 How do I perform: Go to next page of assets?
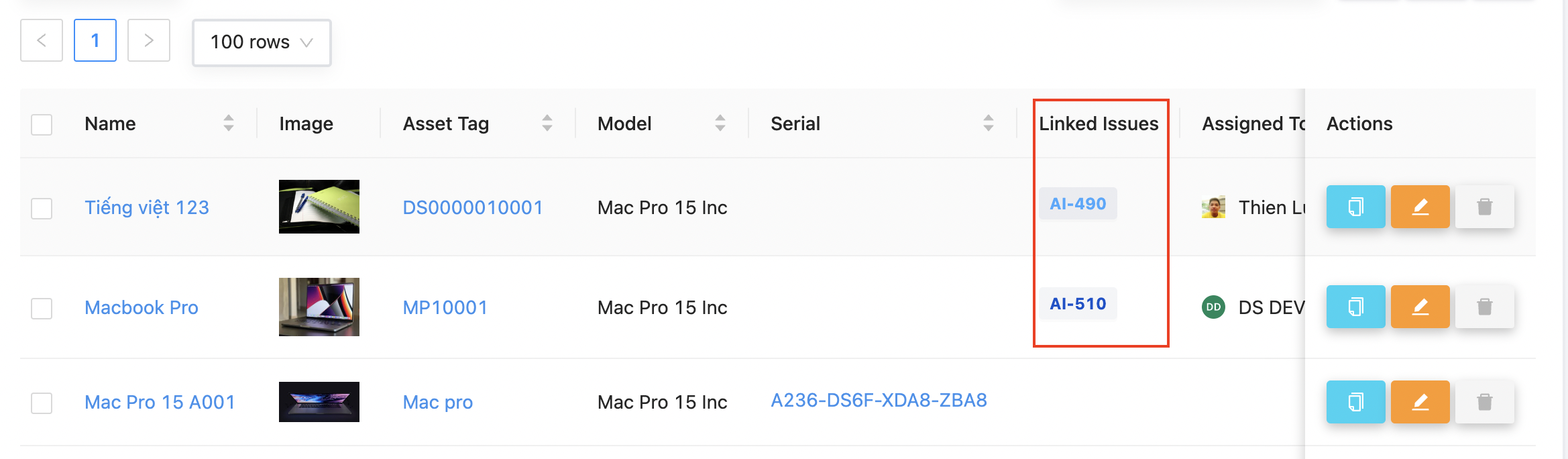(x=149, y=41)
